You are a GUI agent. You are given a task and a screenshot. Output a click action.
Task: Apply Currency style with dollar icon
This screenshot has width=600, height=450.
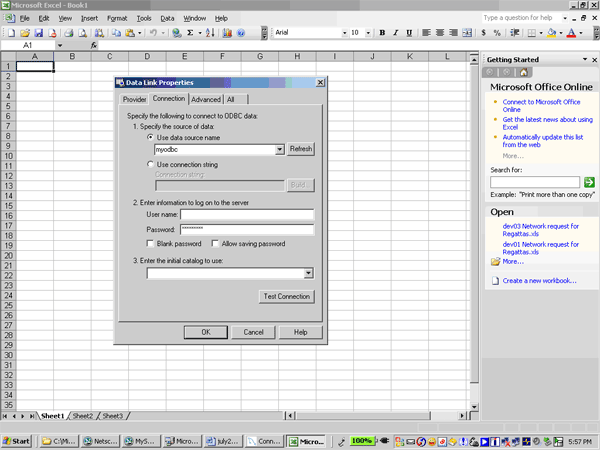click(484, 33)
